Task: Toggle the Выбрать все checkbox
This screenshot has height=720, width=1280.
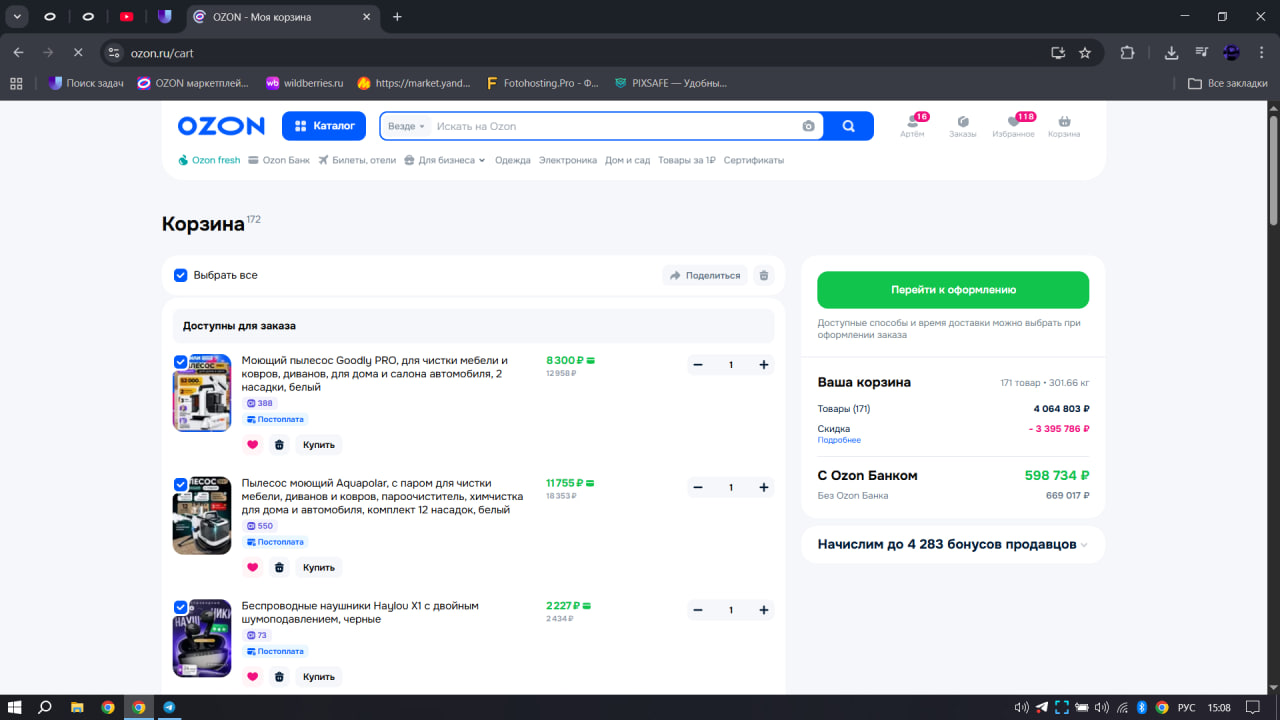Action: click(x=181, y=275)
